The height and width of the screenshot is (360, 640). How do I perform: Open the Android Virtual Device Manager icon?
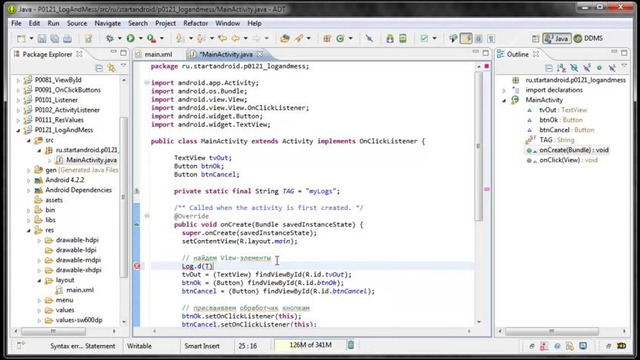[x=403, y=38]
